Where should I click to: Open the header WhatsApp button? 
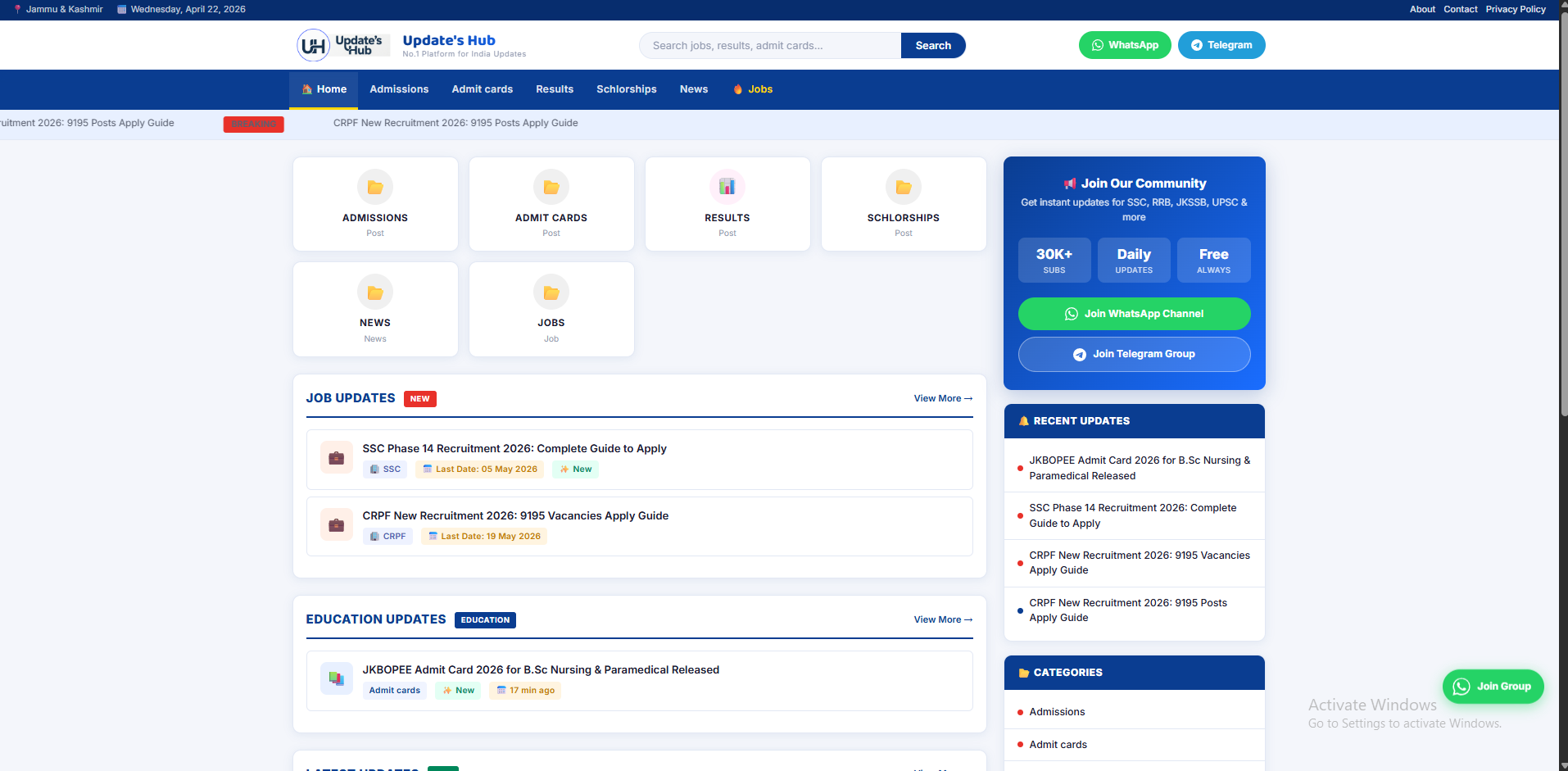pyautogui.click(x=1125, y=45)
